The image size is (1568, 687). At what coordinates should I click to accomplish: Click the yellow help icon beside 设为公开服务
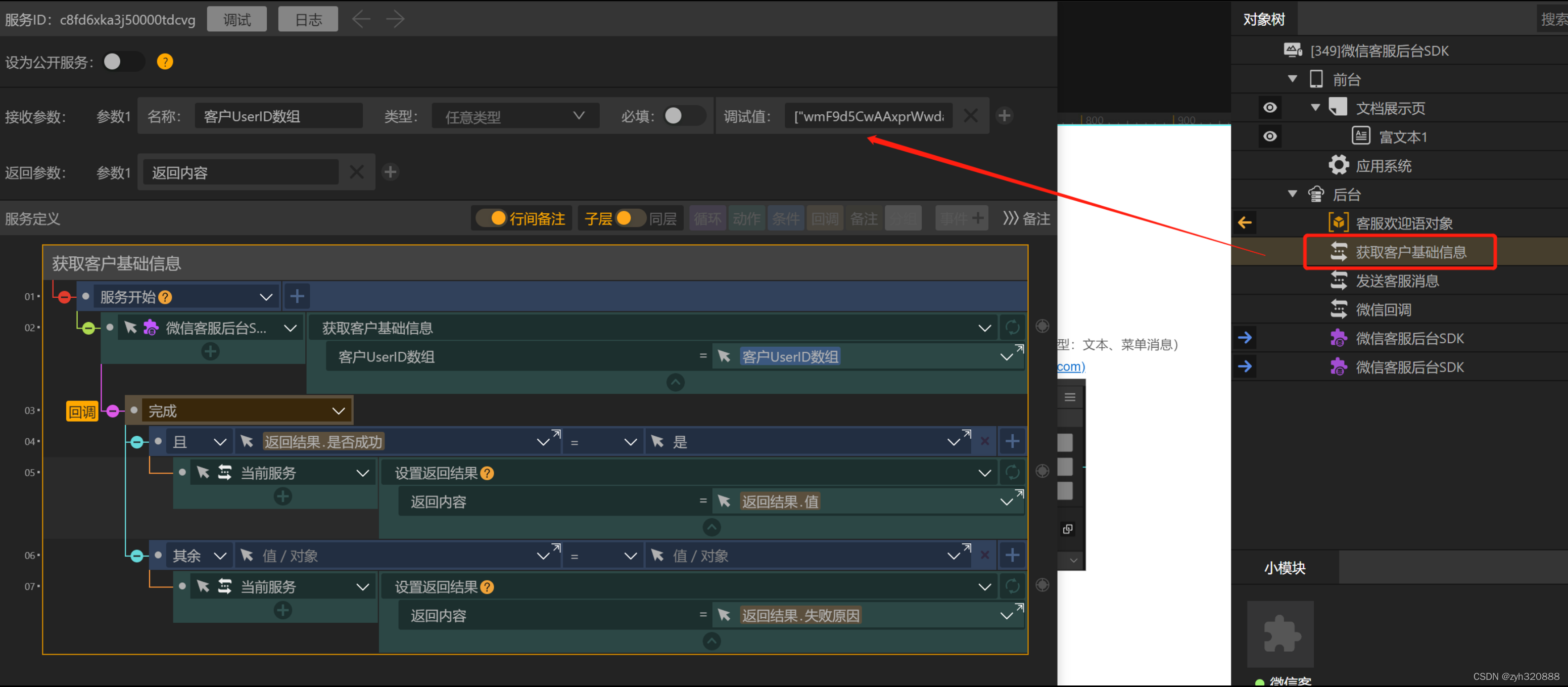pyautogui.click(x=164, y=62)
